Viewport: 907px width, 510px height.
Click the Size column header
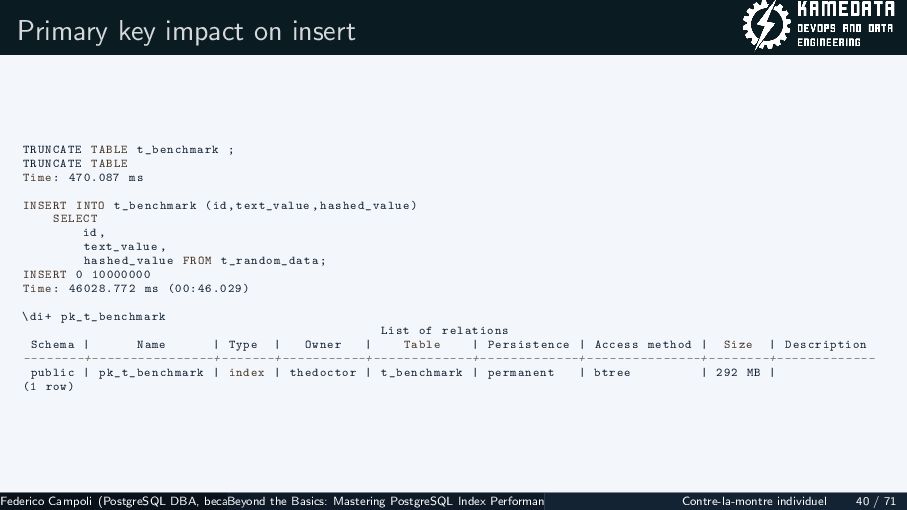738,345
